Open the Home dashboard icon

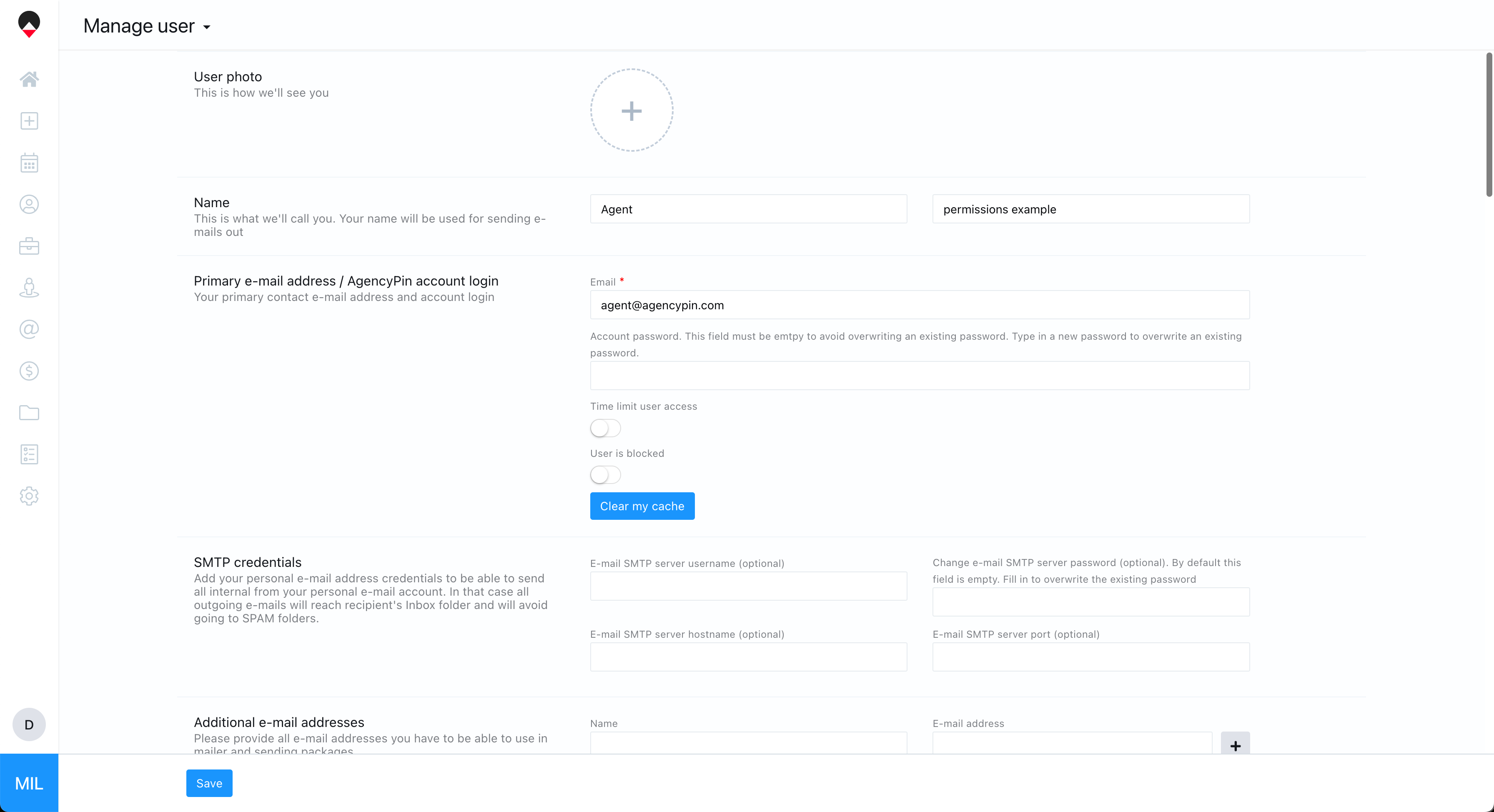point(29,79)
